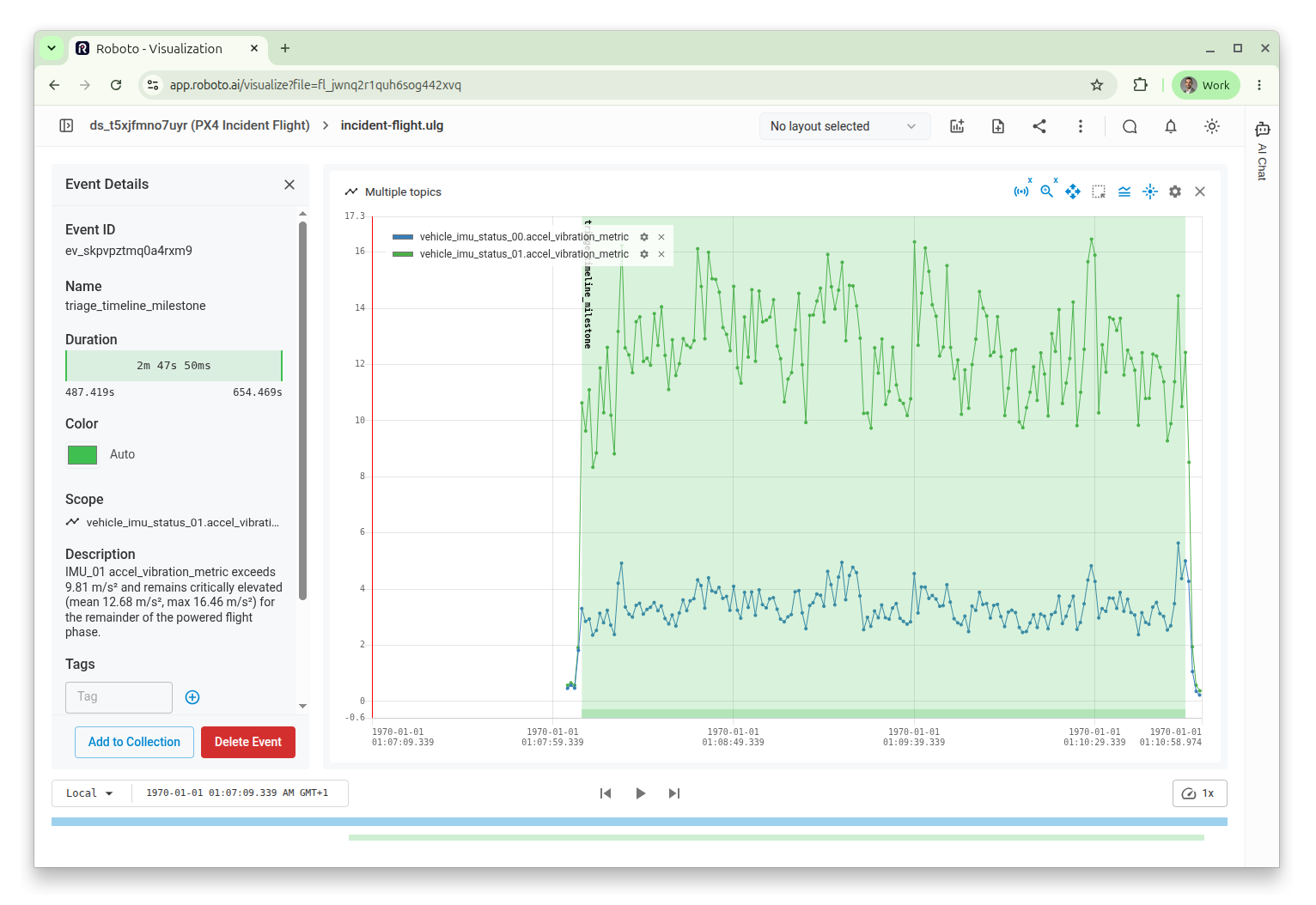Open the 1x playback speed selector
1316x905 pixels.
pos(1199,793)
